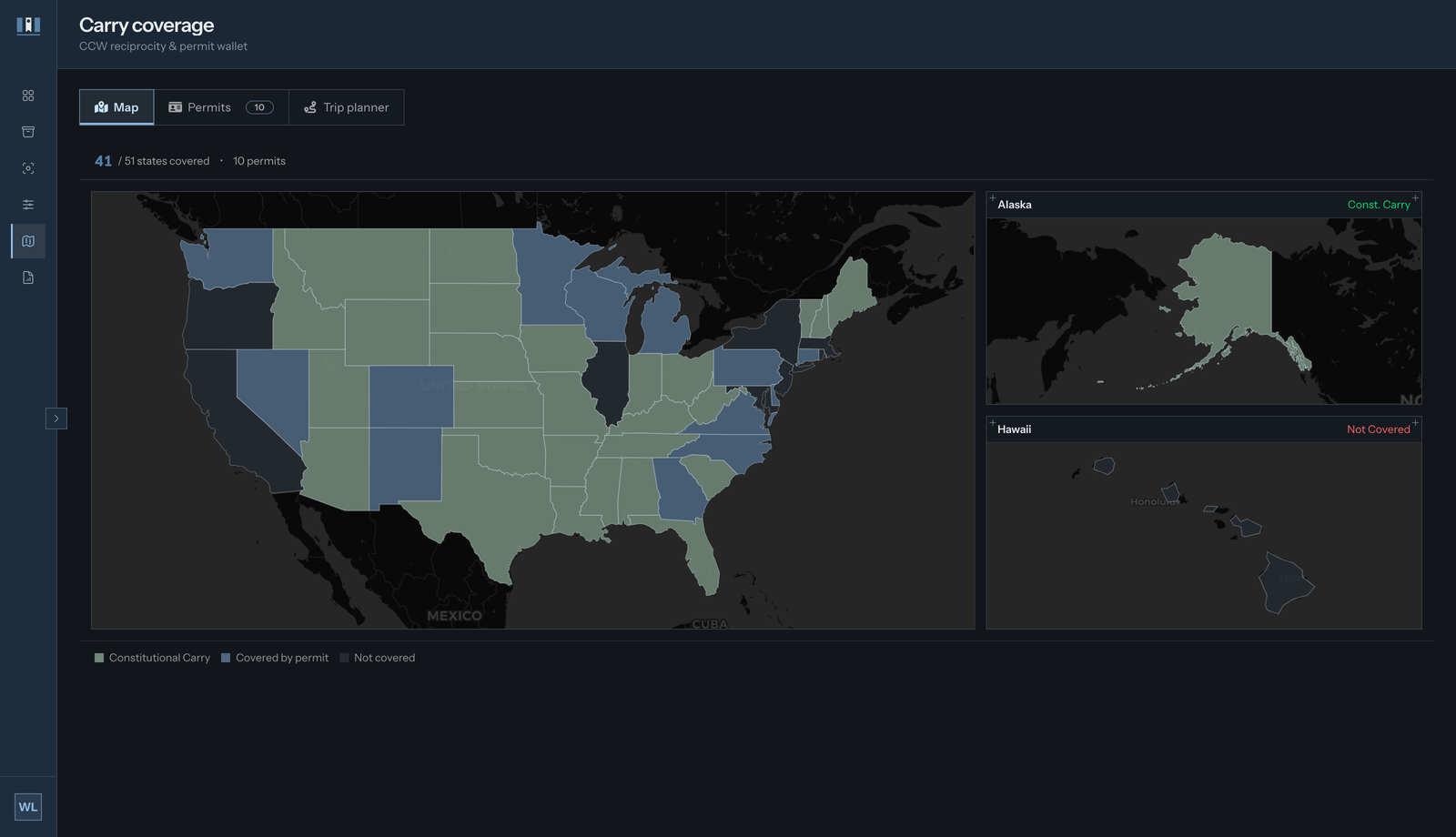The width and height of the screenshot is (1456, 837).
Task: Click the WL user avatar
Action: click(28, 807)
